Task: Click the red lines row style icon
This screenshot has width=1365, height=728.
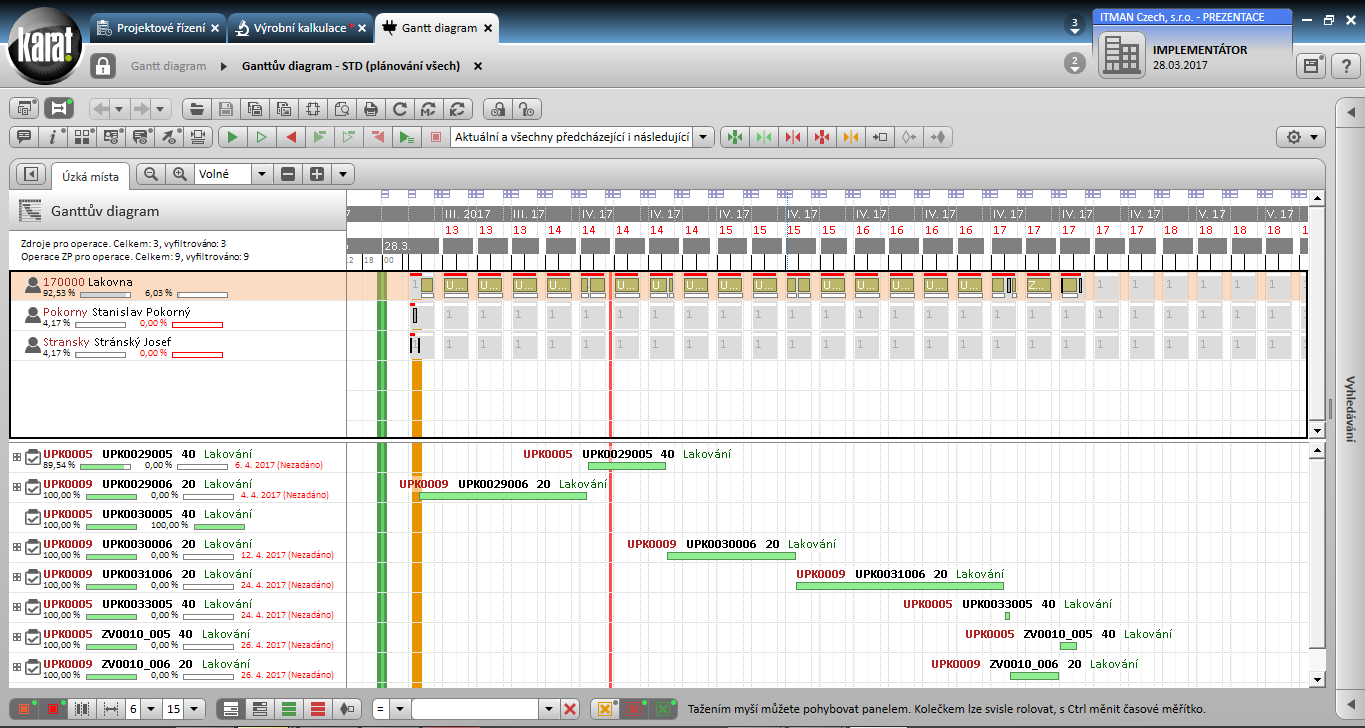Action: 318,709
